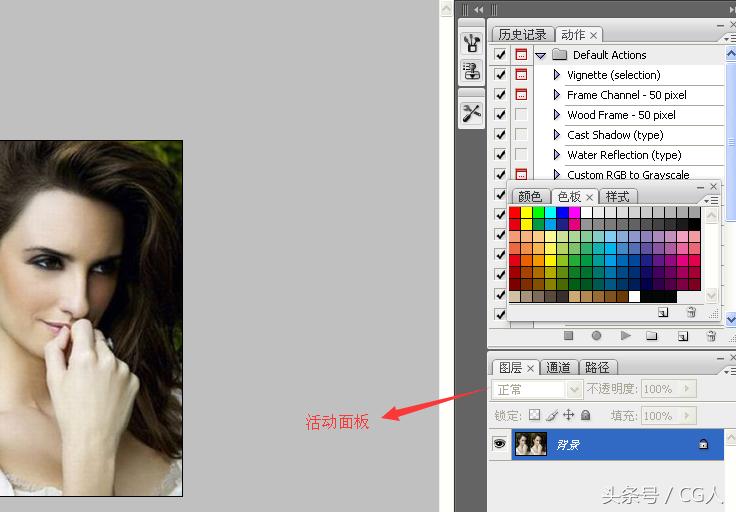736x512 pixels.
Task: Toggle dialog icon for Frame Channel
Action: [x=521, y=94]
